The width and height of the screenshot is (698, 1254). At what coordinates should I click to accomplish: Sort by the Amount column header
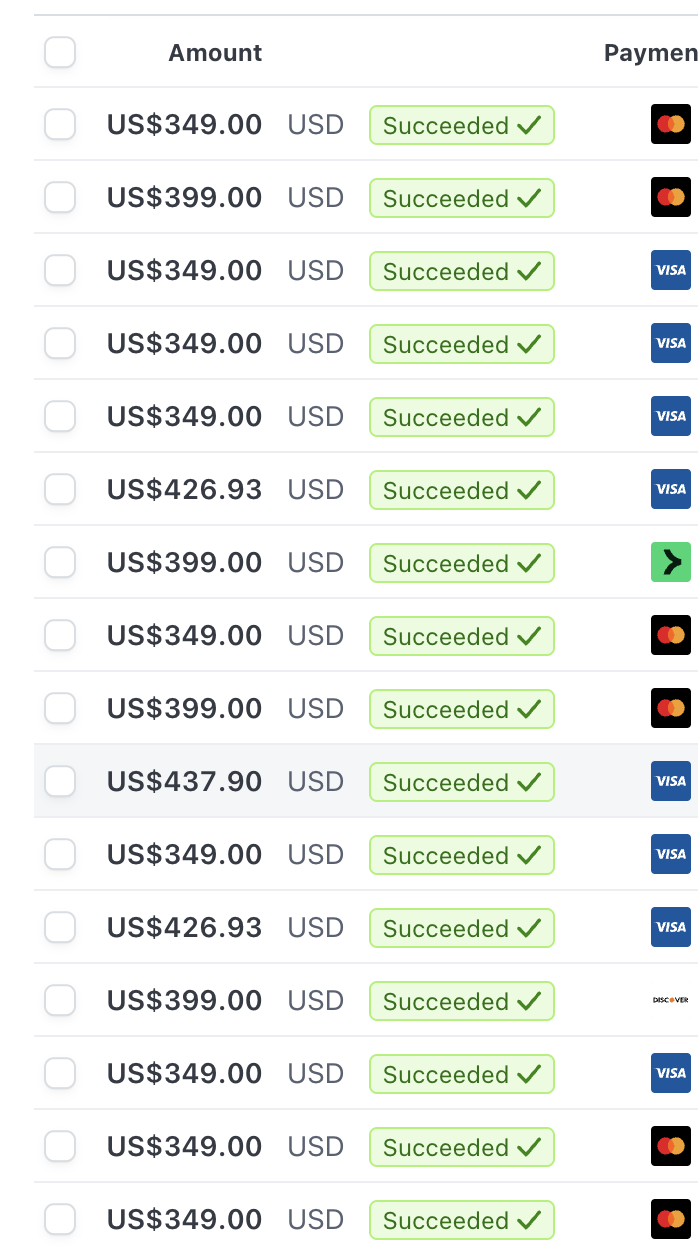coord(215,53)
